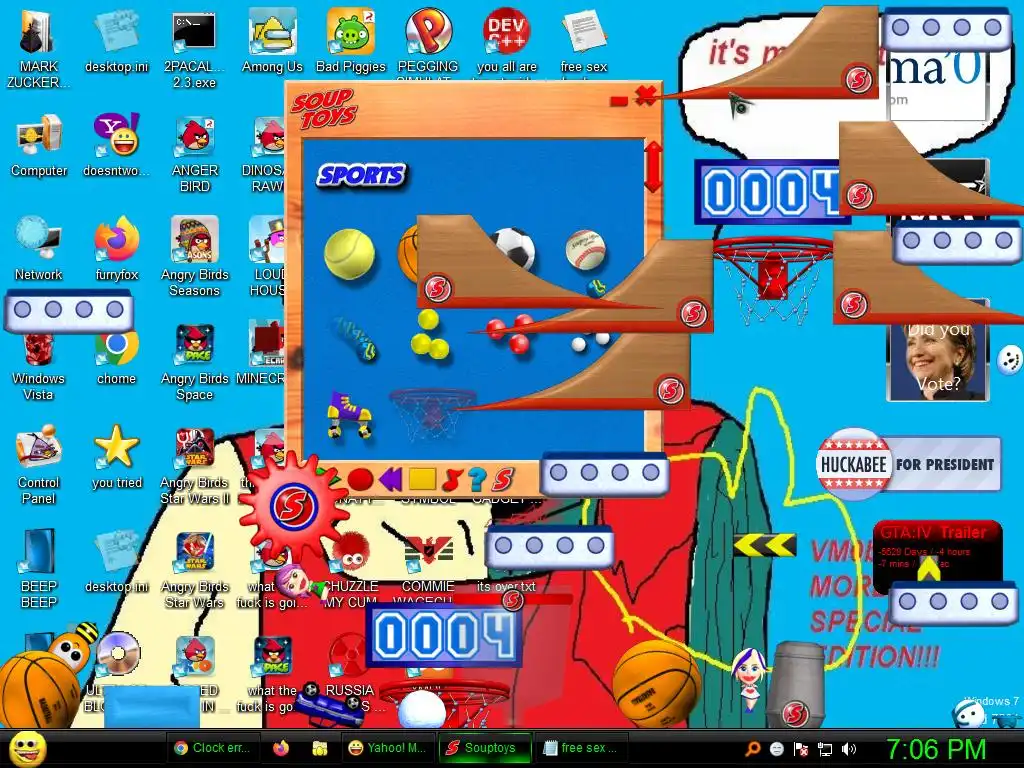Image resolution: width=1024 pixels, height=768 pixels.
Task: Switch to Clock err... Chrome taskbar item
Action: 213,748
